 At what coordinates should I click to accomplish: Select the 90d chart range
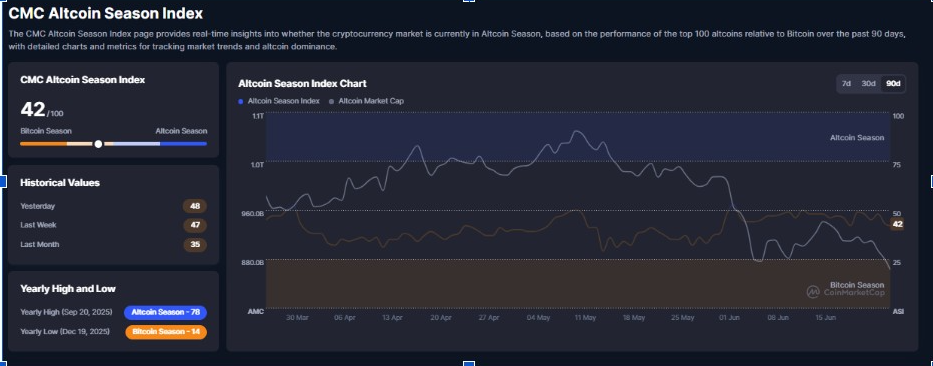point(893,84)
